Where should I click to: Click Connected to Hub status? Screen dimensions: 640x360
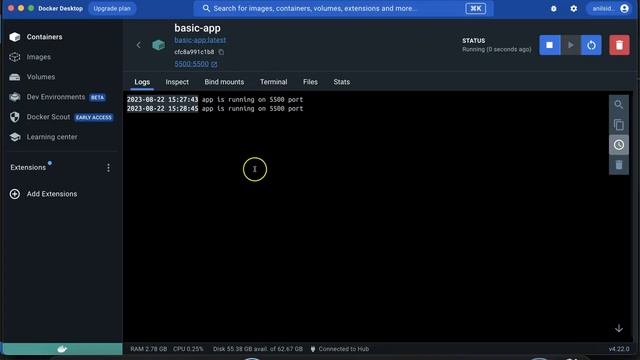(340, 349)
